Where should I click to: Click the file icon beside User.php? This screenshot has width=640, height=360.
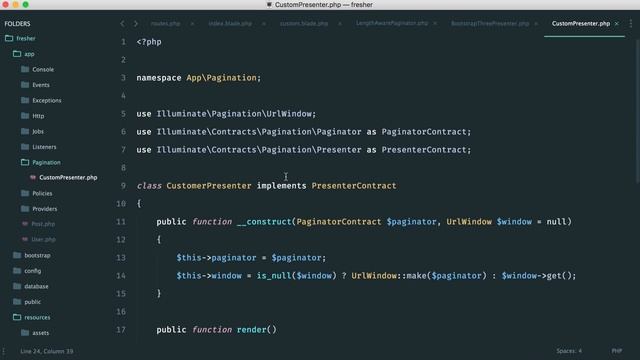click(x=25, y=239)
